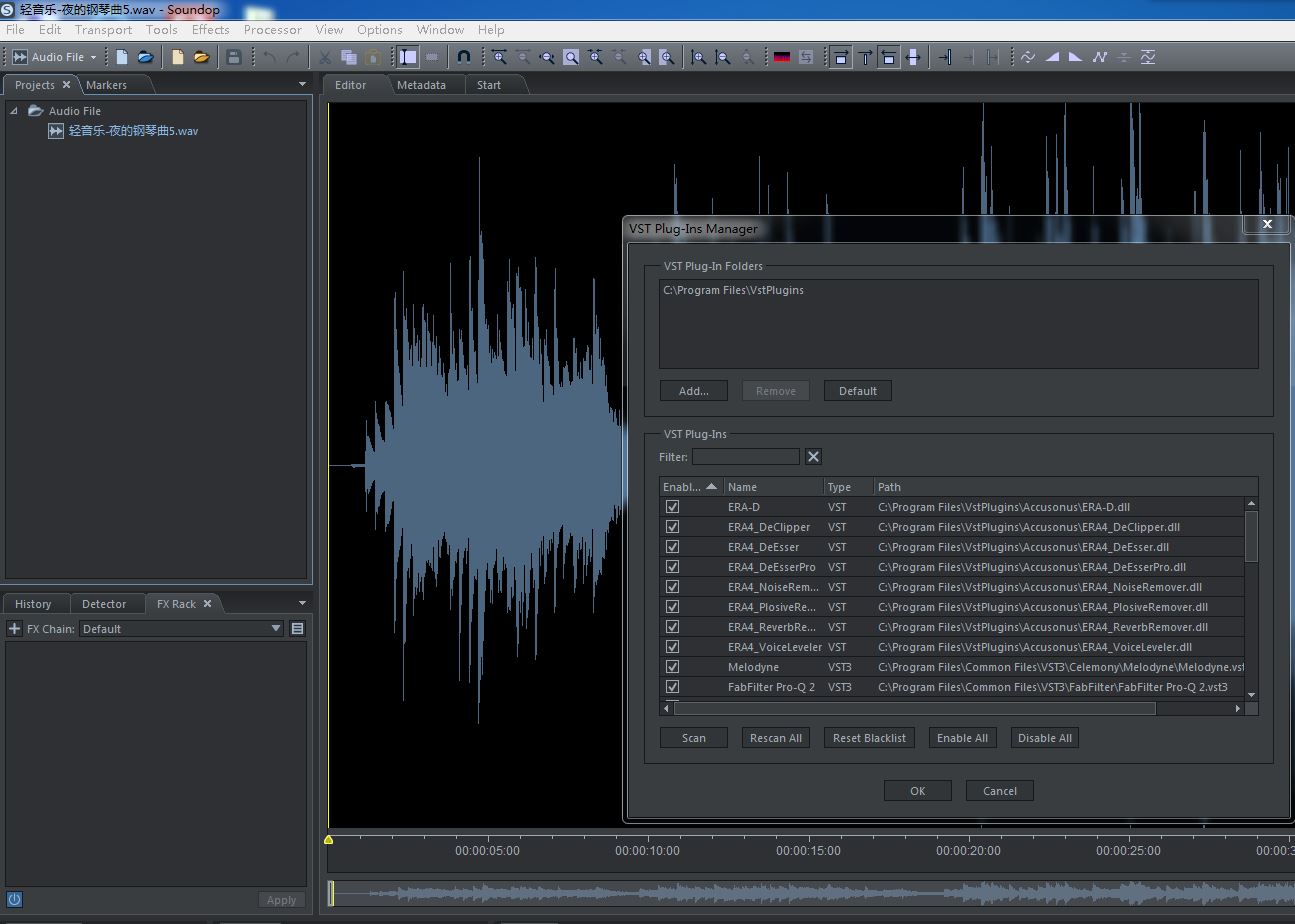This screenshot has width=1295, height=924.
Task: Toggle the FabFilter Pro-Q 2 checkbox
Action: tap(672, 687)
